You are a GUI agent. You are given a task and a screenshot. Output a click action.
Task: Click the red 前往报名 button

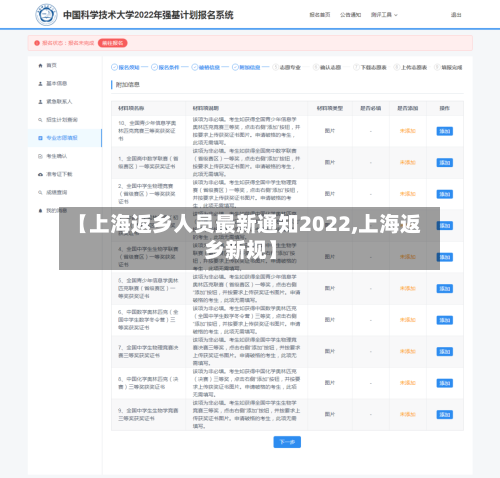click(113, 43)
